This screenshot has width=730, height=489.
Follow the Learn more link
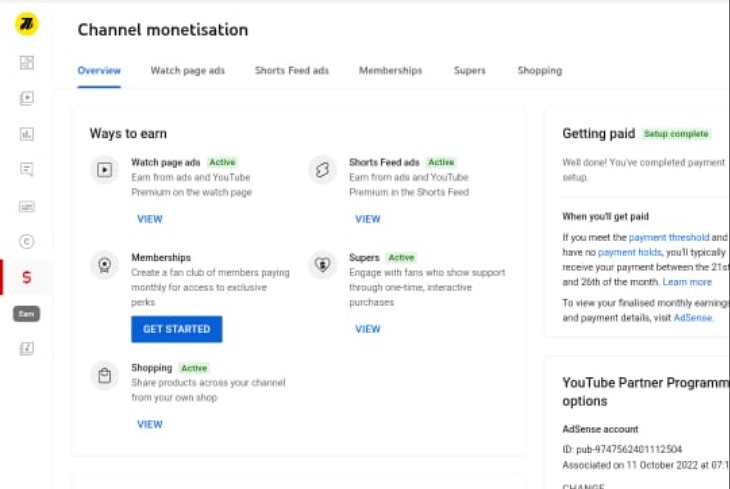tap(687, 282)
